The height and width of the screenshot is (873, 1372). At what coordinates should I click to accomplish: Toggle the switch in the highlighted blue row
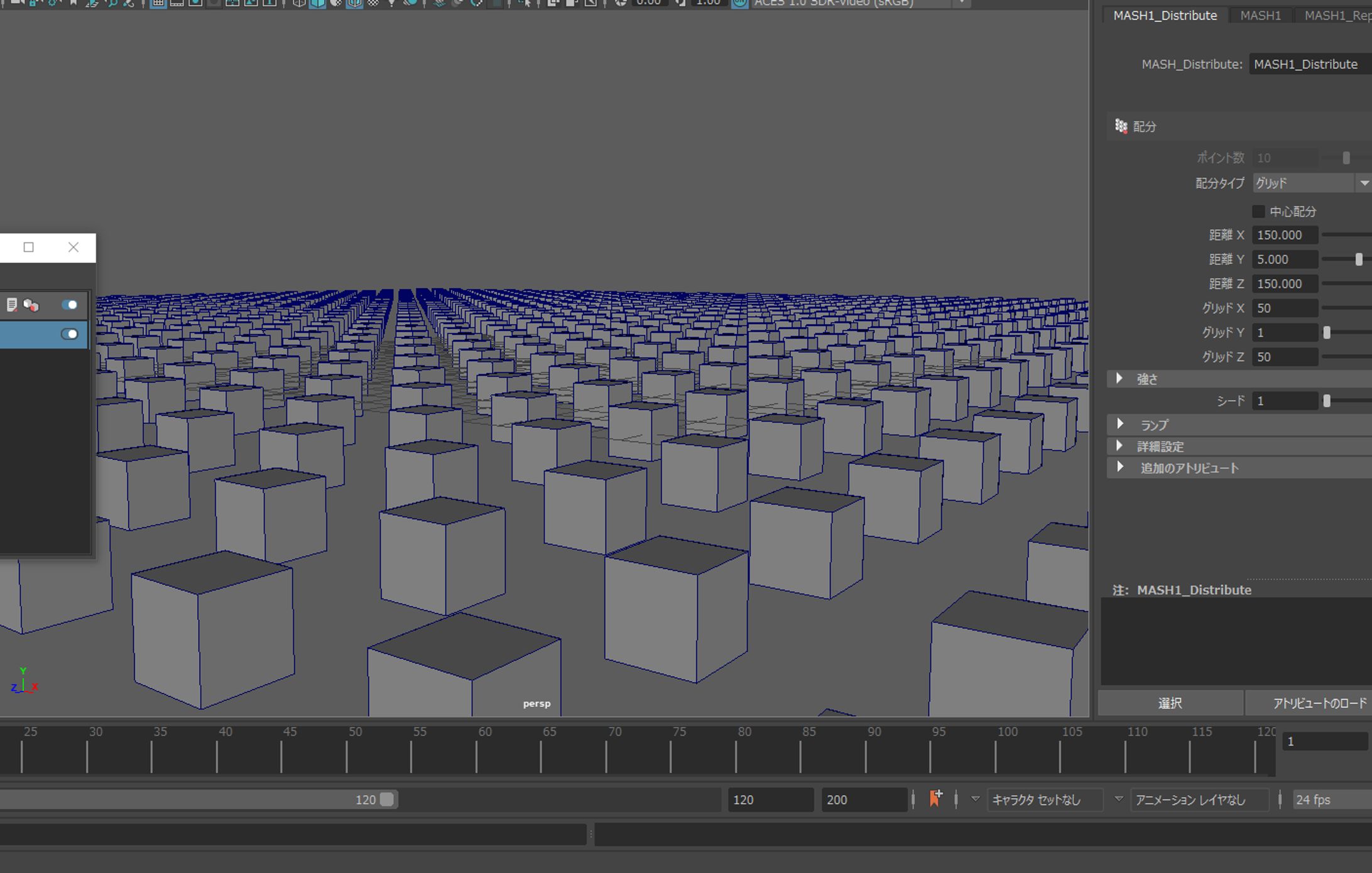click(69, 334)
